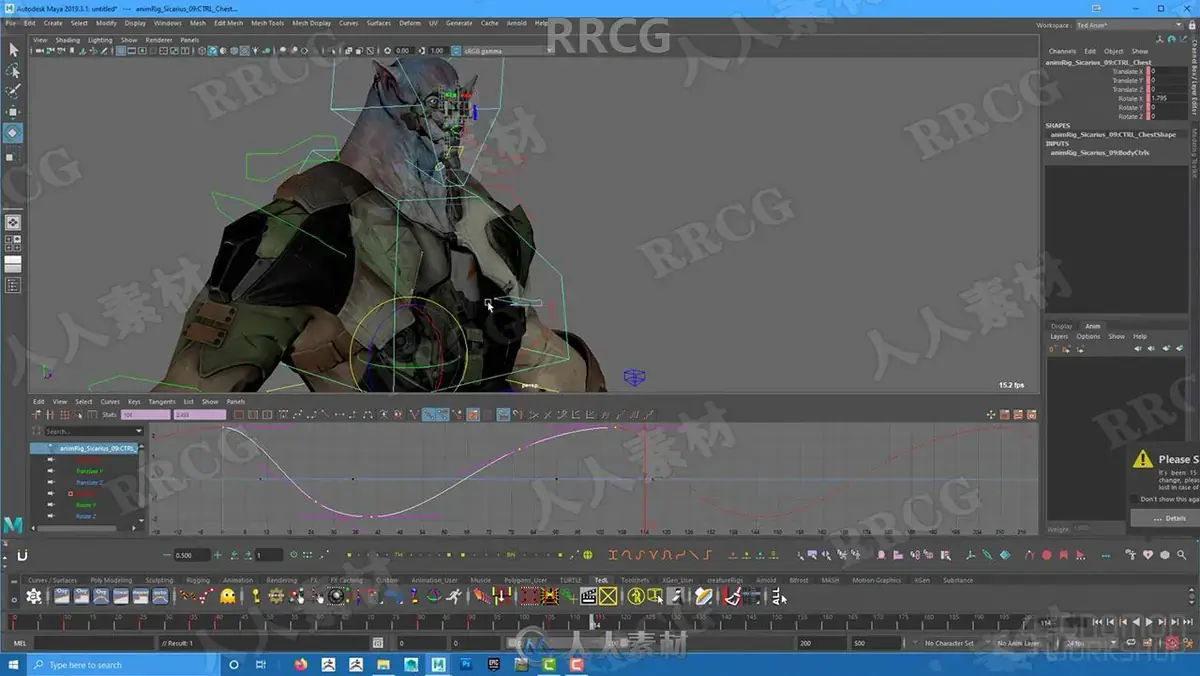Open the Channels menu in Channel Box
The height and width of the screenshot is (676, 1200).
point(1062,51)
